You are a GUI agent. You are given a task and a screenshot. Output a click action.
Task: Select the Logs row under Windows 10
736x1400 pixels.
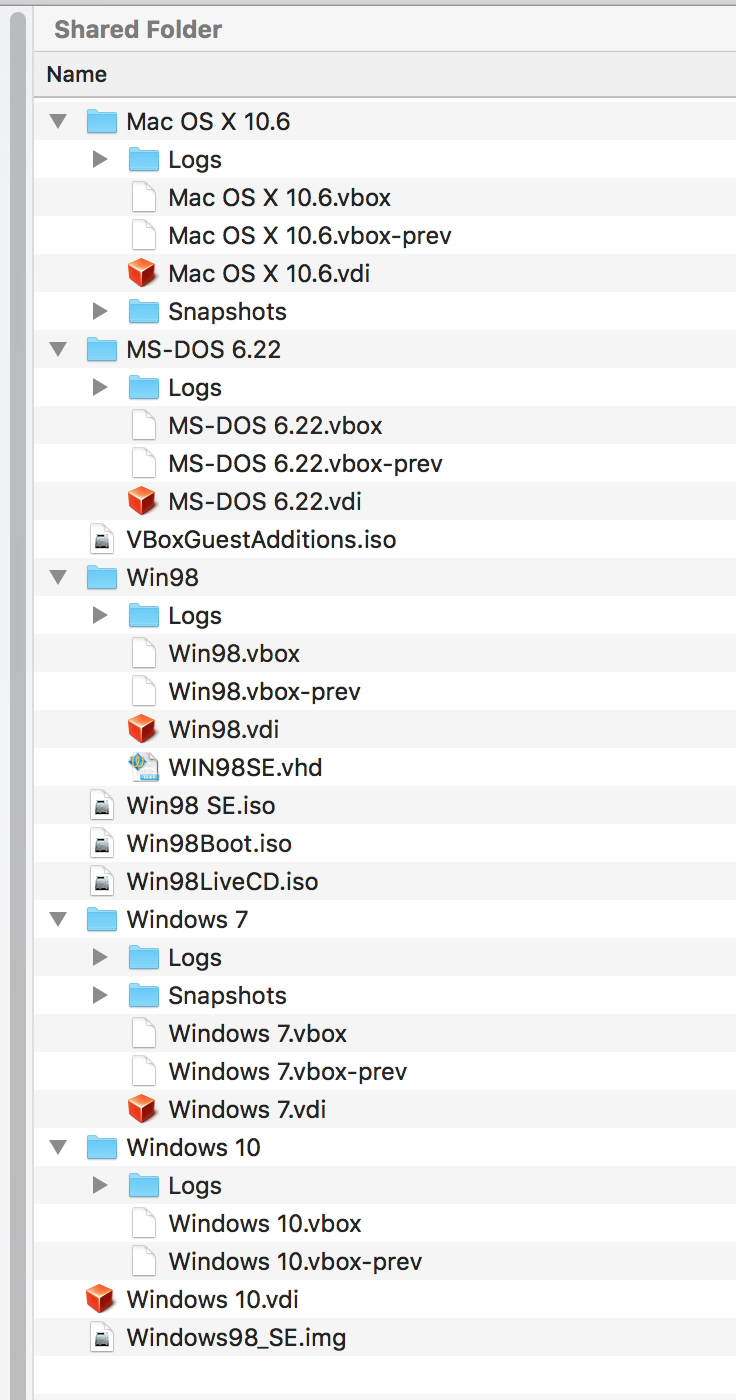[x=385, y=1186]
